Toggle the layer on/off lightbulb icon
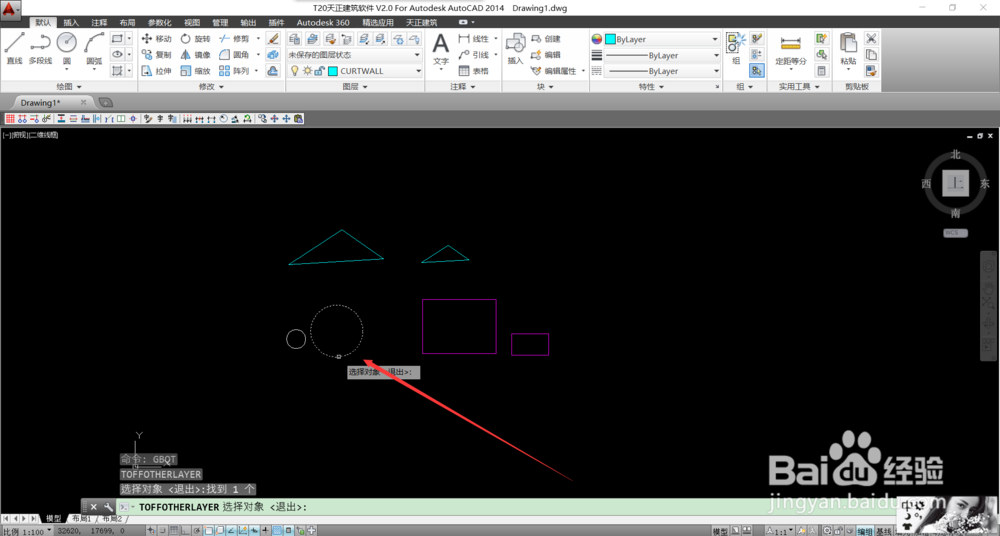Viewport: 1000px width, 536px height. click(x=295, y=71)
